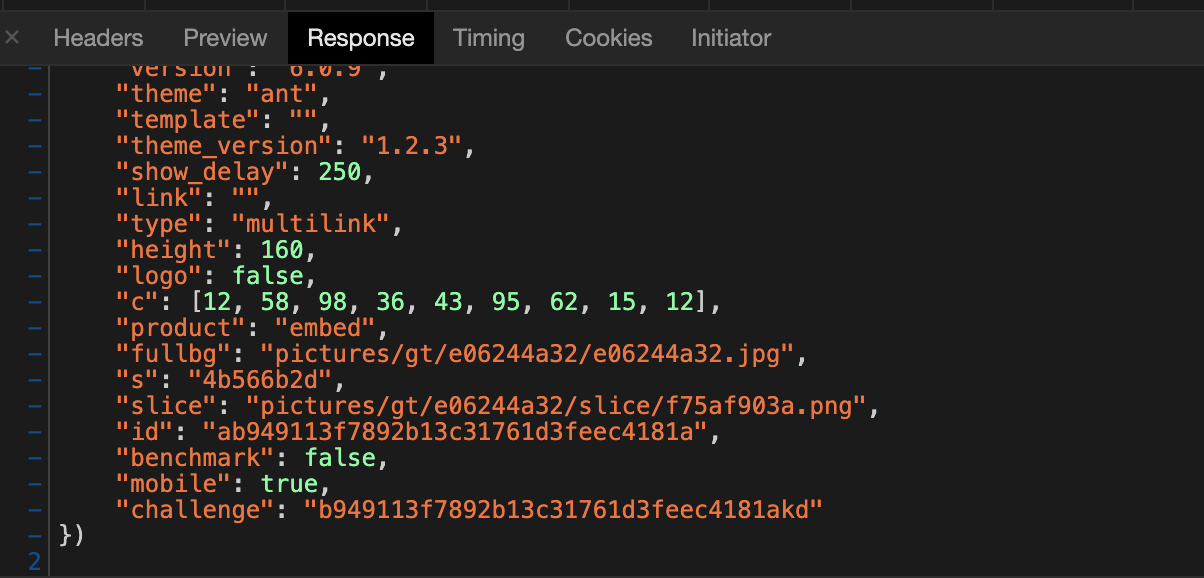Click line number 2 in the gutter
The height and width of the screenshot is (578, 1204).
pos(36,561)
